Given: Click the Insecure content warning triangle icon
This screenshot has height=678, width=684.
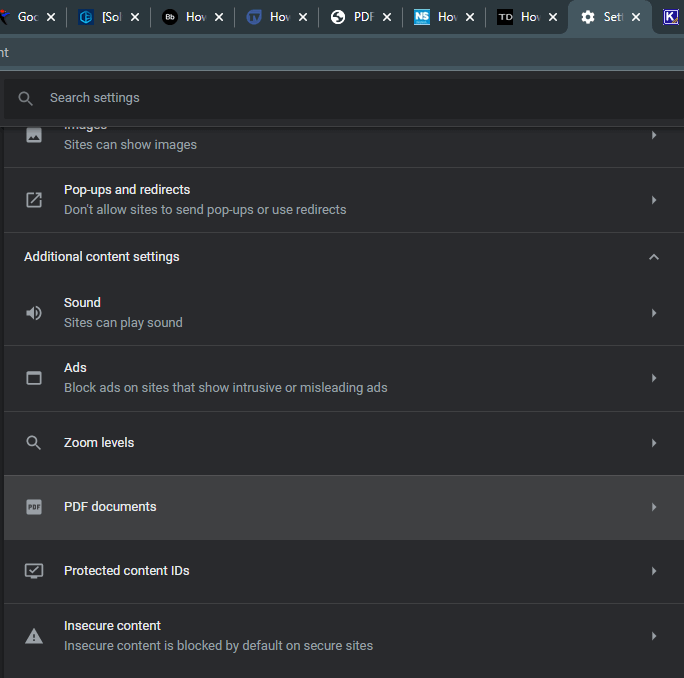Looking at the screenshot, I should point(34,636).
